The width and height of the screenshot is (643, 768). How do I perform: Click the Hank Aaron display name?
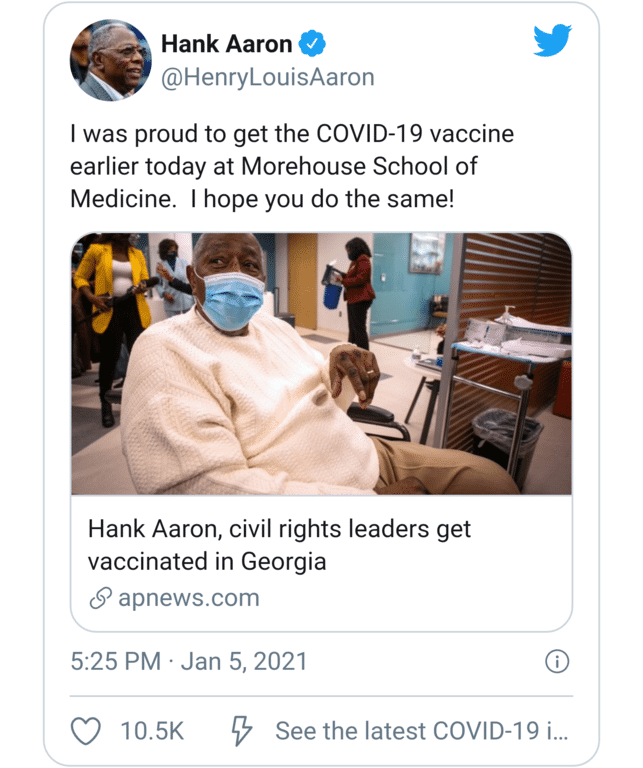point(226,44)
